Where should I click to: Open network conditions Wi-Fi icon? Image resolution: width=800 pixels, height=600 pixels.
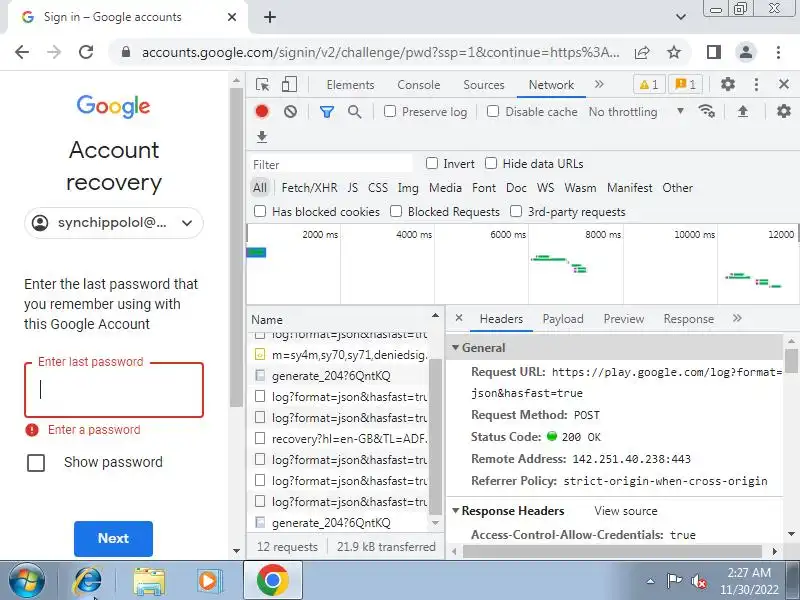click(x=707, y=111)
